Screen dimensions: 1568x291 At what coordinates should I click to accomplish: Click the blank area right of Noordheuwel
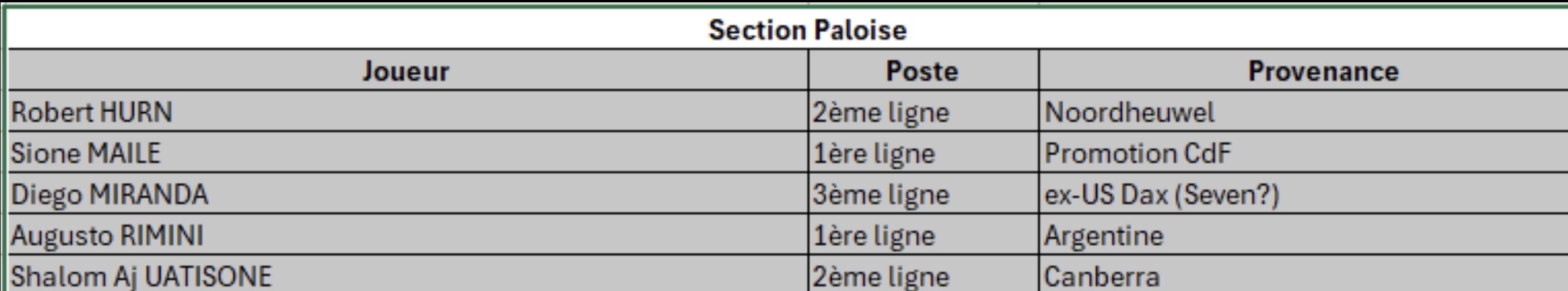(x=1394, y=111)
